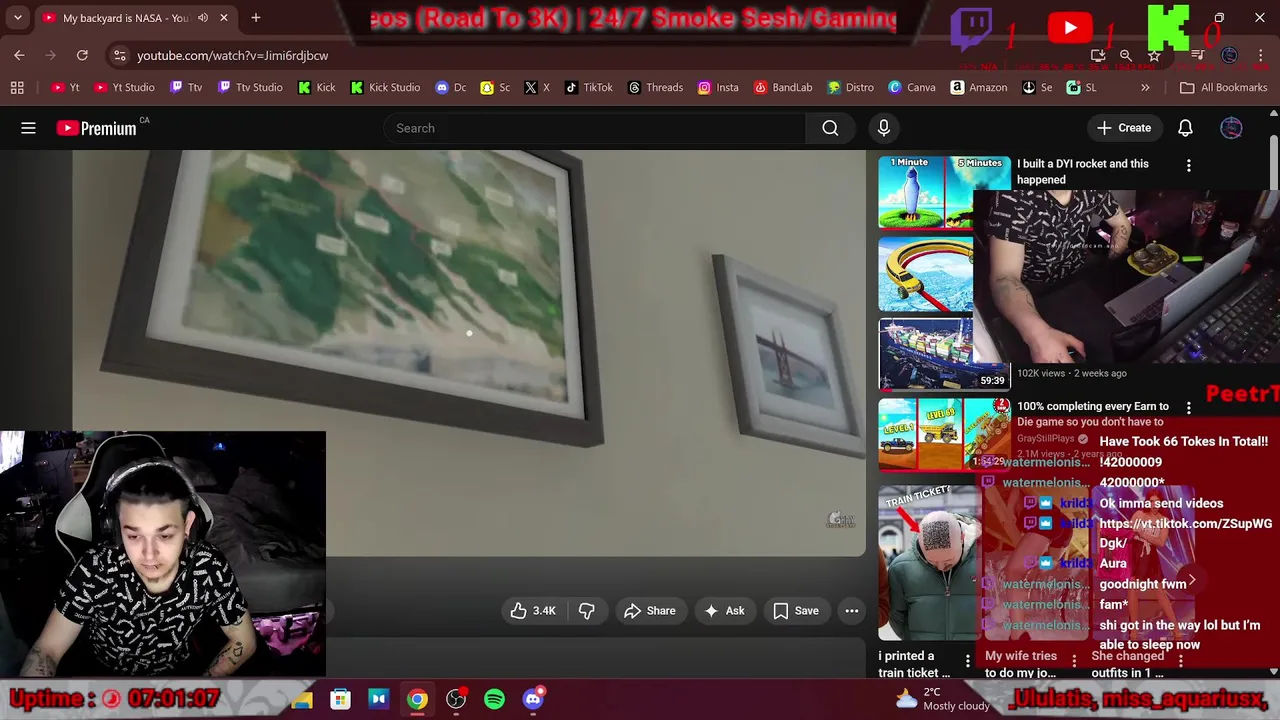Open the Insta bookmark
This screenshot has width=1280, height=720.
coord(718,88)
